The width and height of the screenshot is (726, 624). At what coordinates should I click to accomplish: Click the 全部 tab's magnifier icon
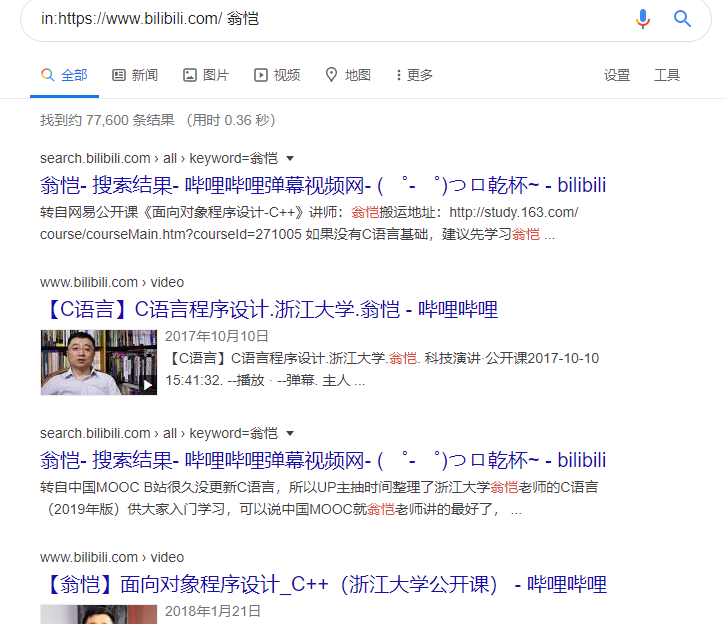point(48,75)
